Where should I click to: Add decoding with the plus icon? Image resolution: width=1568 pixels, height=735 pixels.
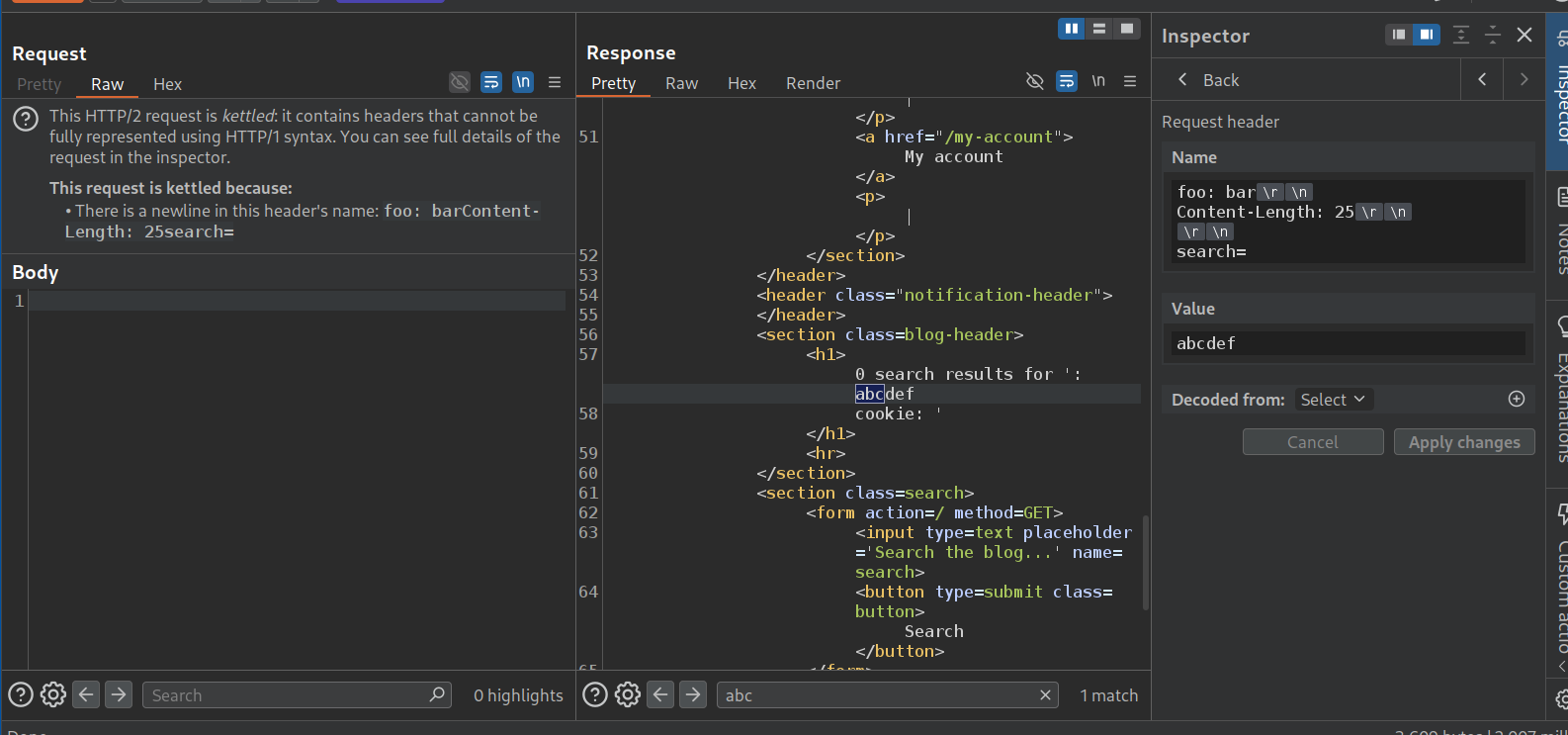click(x=1517, y=399)
